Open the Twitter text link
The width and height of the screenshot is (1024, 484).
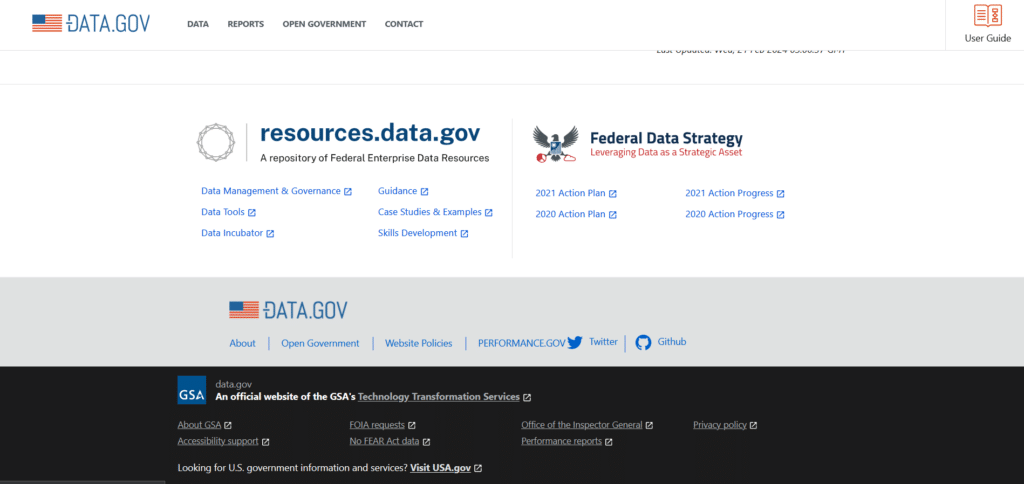[603, 342]
